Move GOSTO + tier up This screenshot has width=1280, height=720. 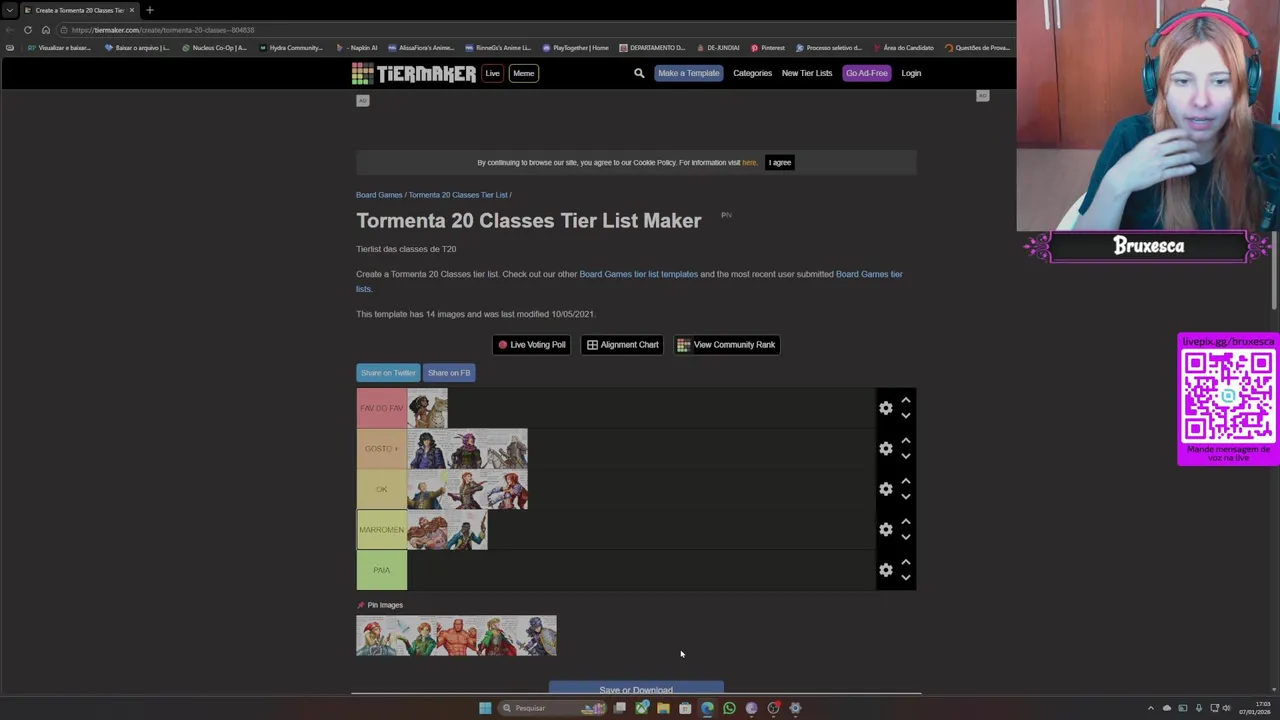pos(905,440)
